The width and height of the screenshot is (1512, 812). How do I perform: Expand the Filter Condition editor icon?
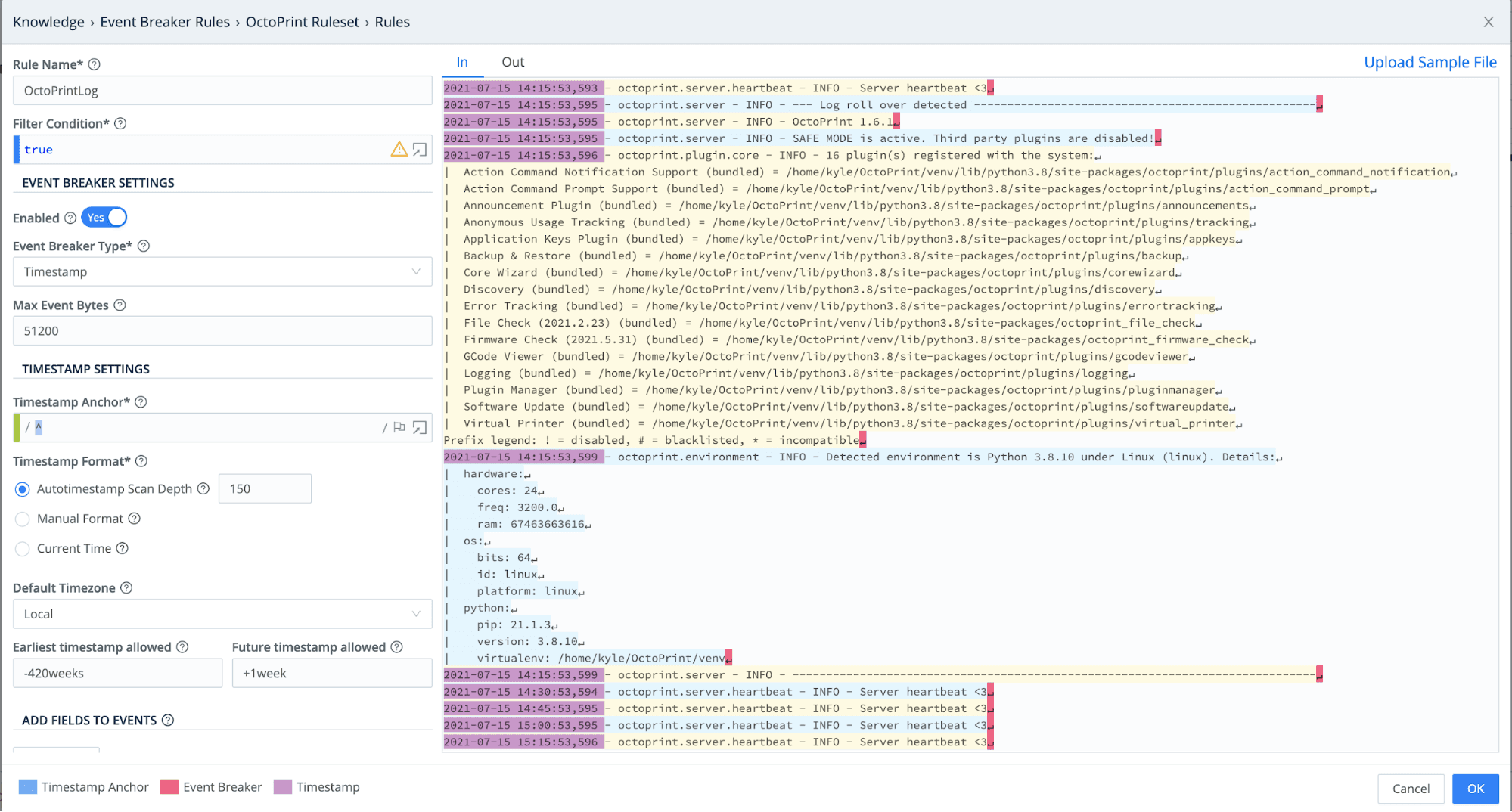420,150
